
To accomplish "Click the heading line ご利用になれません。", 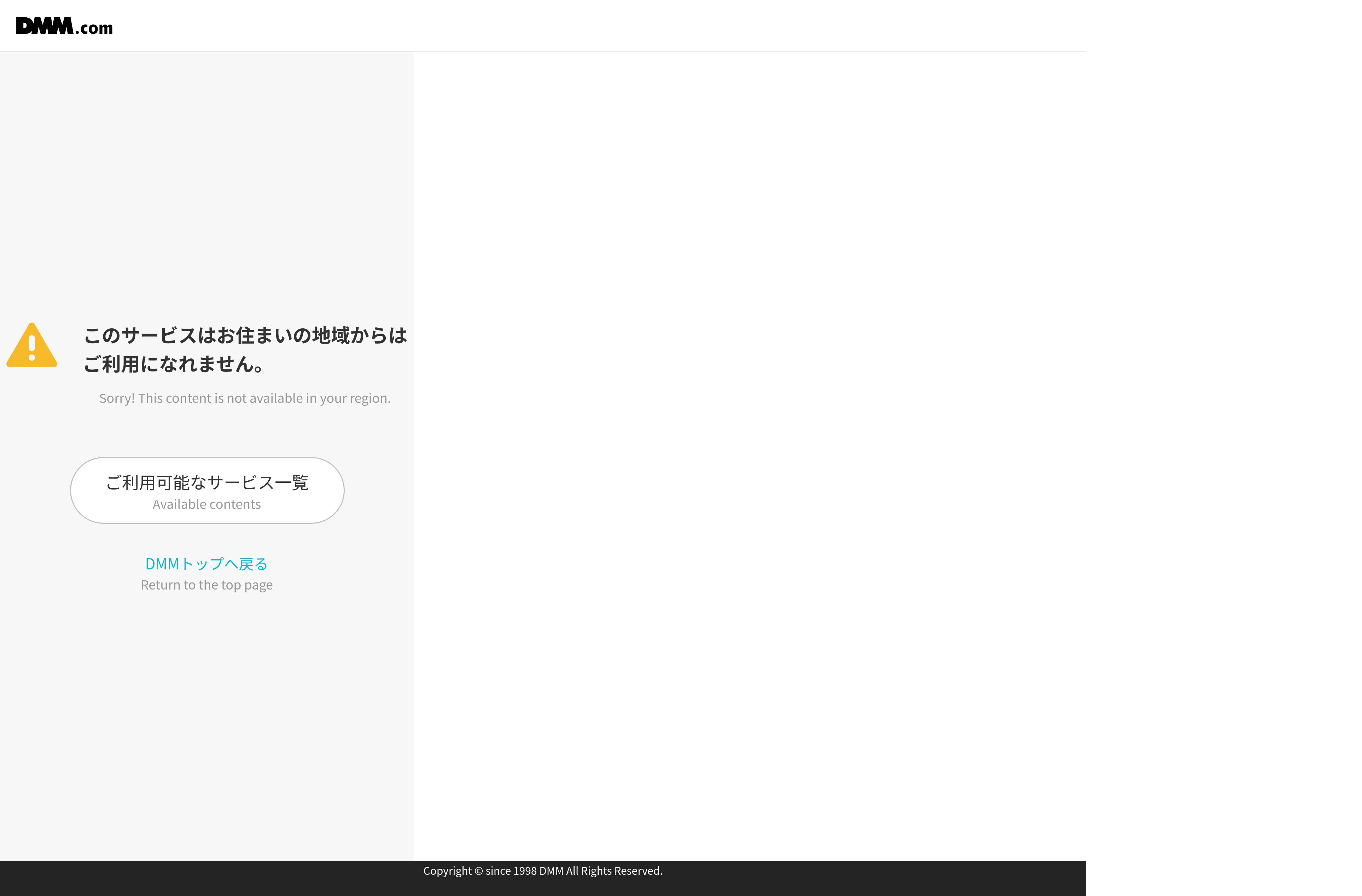I will [x=173, y=364].
